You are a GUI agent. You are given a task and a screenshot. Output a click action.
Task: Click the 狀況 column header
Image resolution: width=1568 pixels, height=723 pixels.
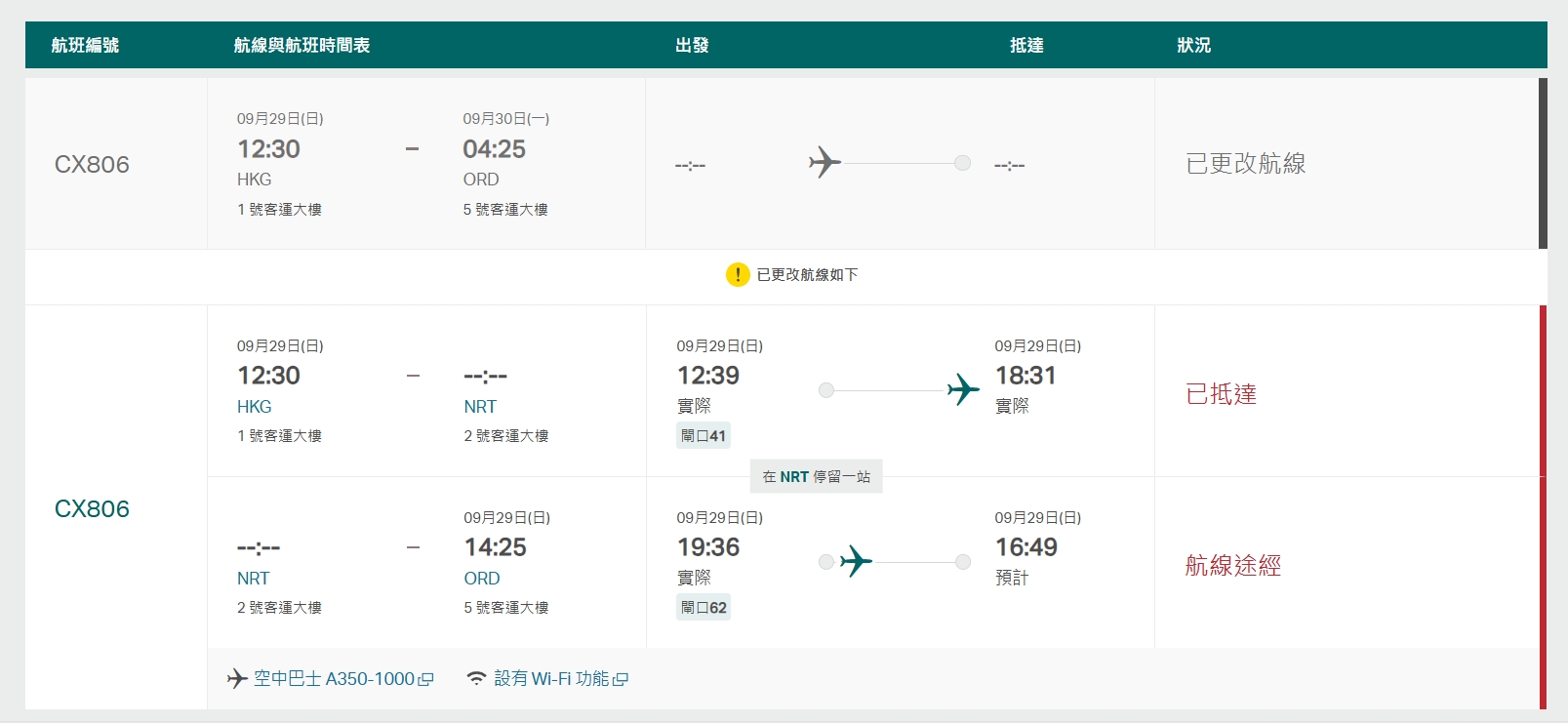pos(1193,45)
